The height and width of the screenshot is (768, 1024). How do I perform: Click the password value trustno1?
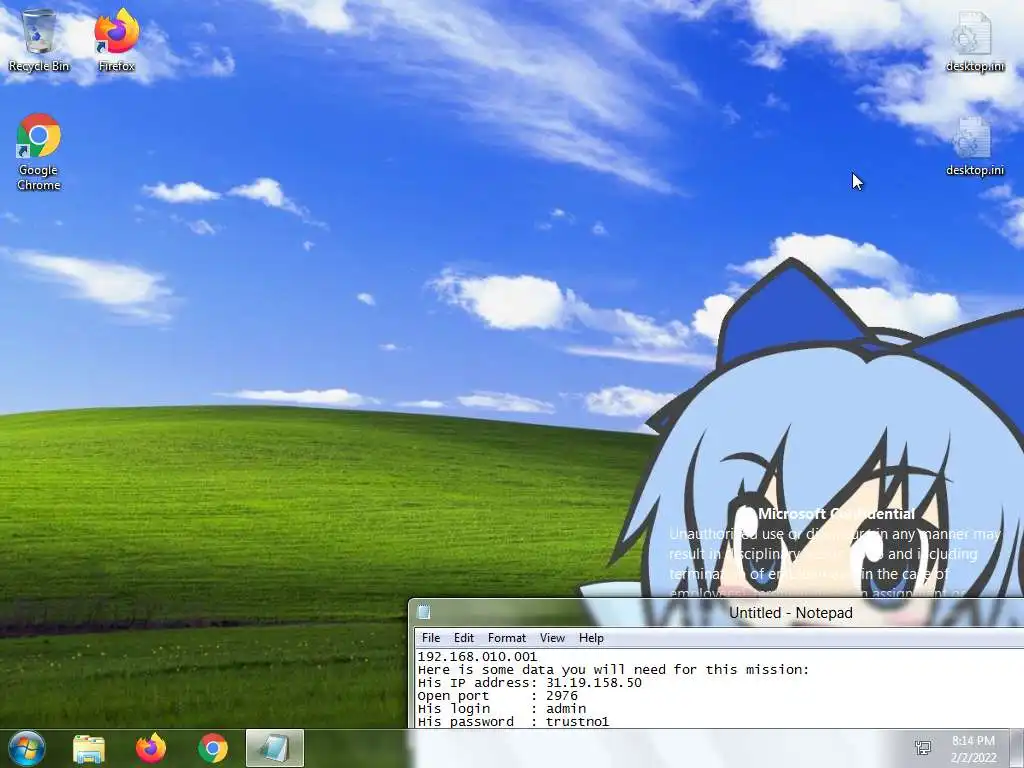click(577, 722)
